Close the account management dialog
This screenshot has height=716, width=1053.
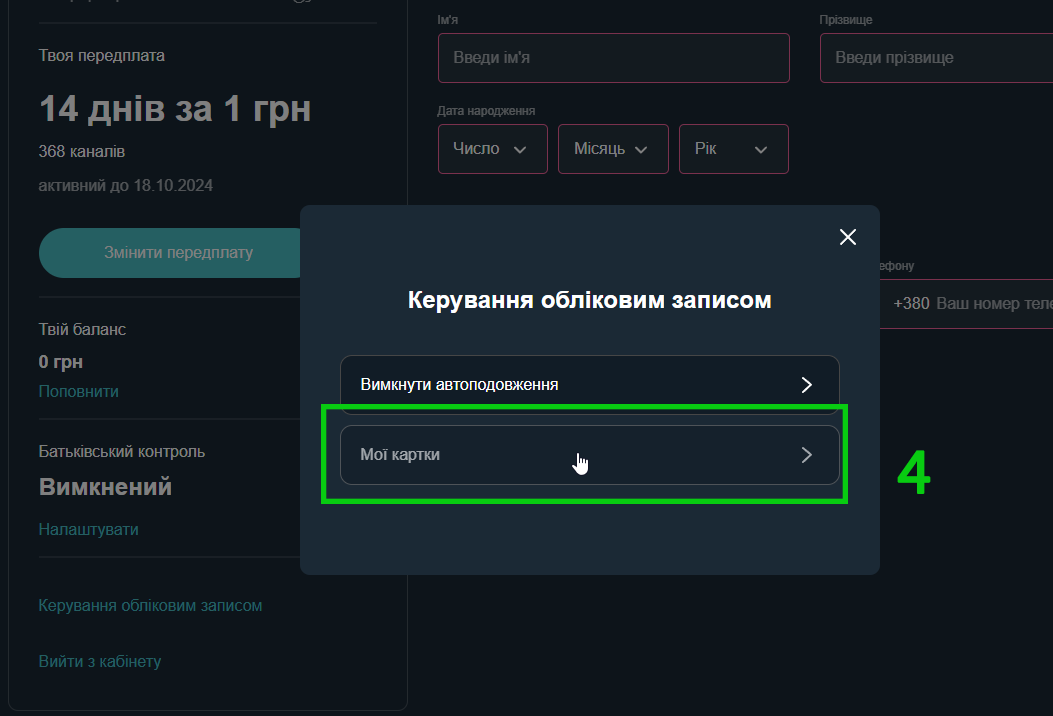point(848,237)
